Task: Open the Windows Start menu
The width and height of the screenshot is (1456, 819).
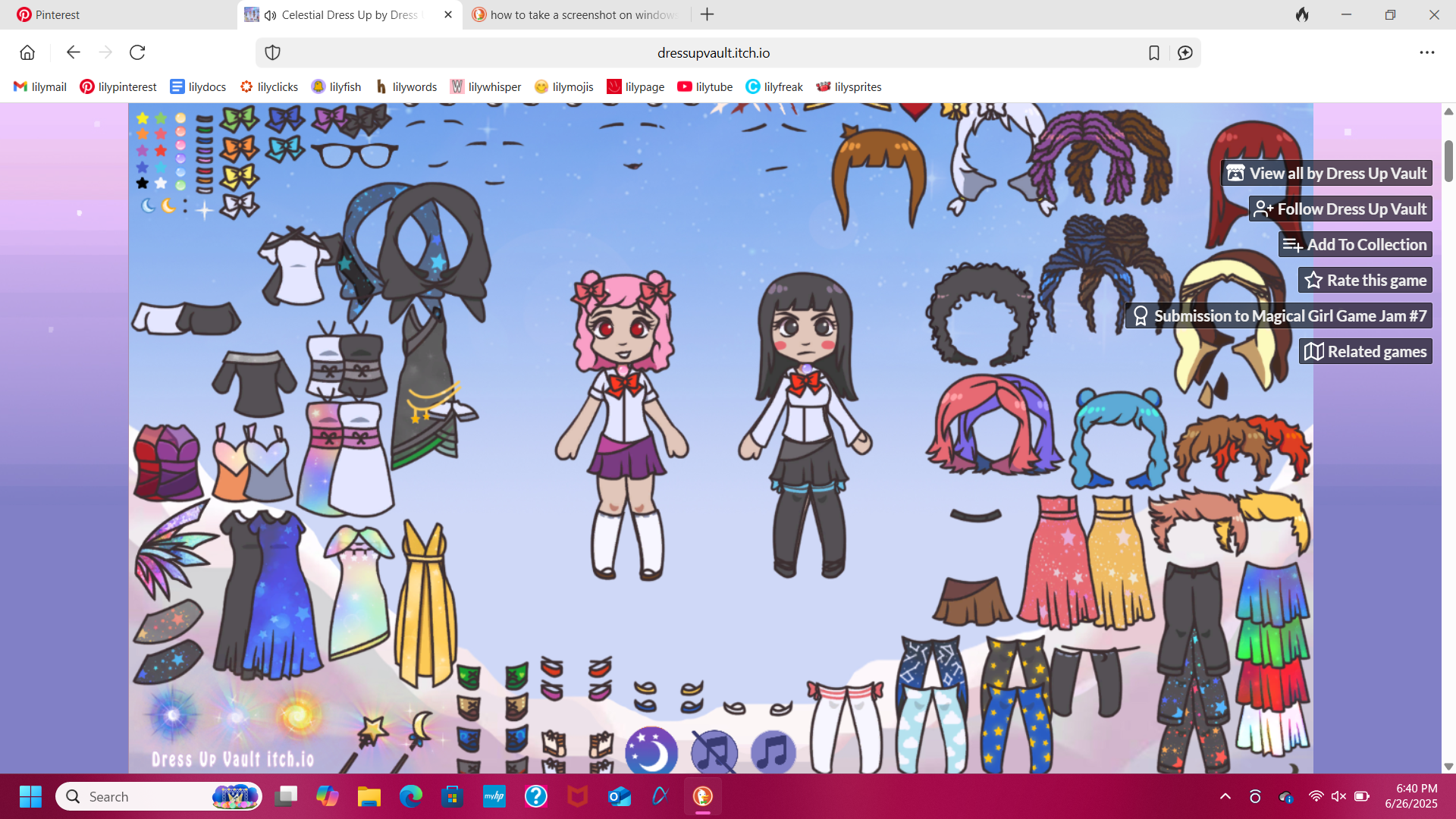Action: (30, 796)
